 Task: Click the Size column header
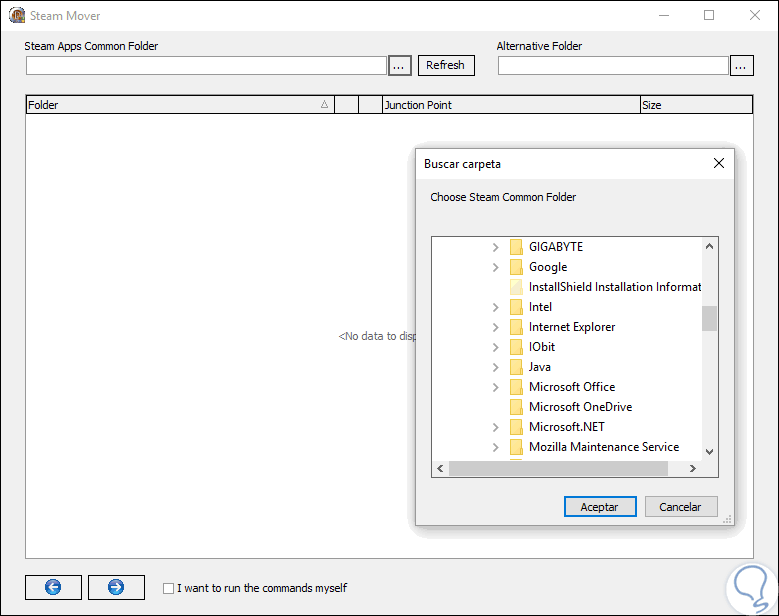[x=696, y=105]
